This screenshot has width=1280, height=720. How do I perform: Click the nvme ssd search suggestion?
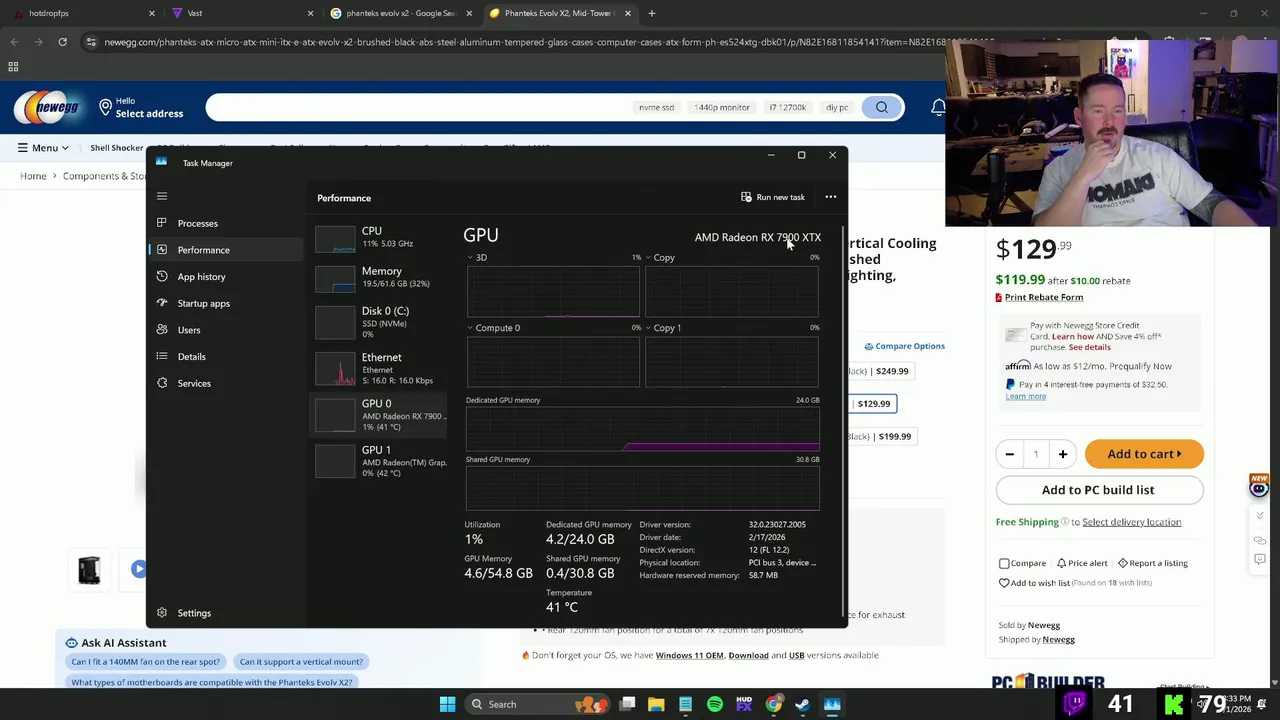click(x=656, y=107)
